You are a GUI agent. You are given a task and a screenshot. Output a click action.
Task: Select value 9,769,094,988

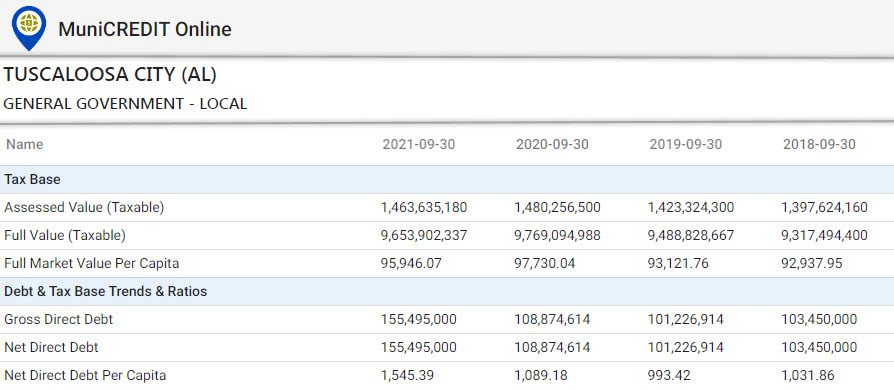click(558, 235)
